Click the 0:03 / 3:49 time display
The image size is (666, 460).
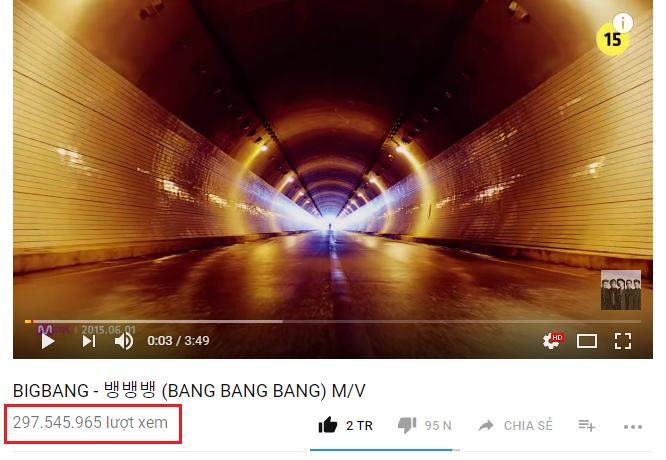pyautogui.click(x=178, y=341)
